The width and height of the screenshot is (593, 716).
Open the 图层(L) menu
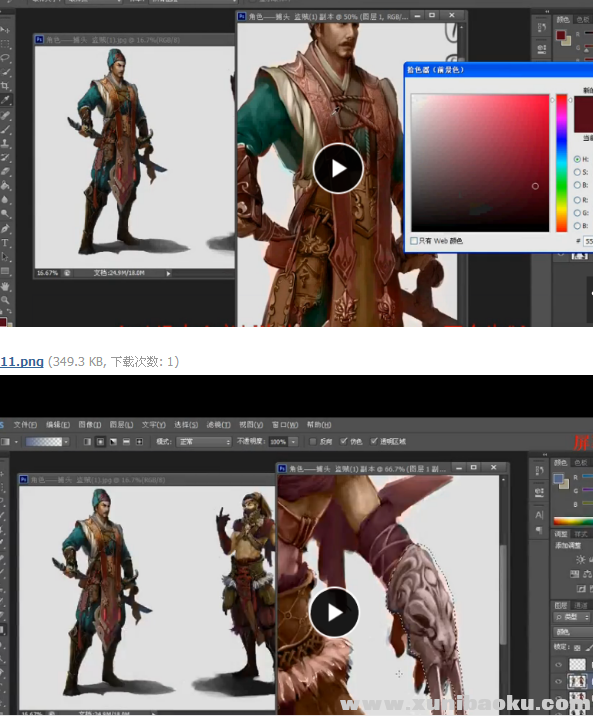pos(121,425)
